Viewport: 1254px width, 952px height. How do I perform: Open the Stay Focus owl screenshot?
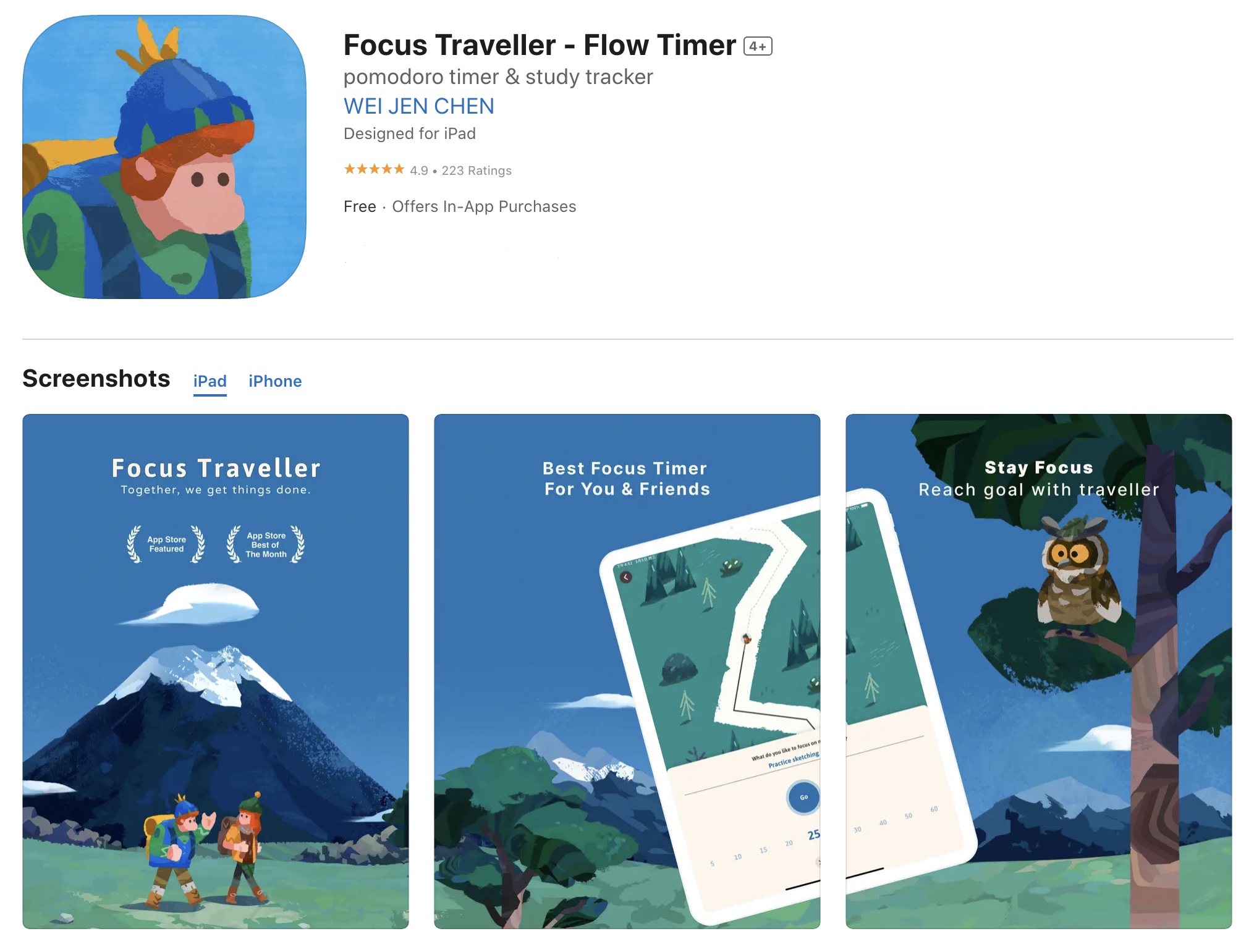pyautogui.click(x=1038, y=671)
